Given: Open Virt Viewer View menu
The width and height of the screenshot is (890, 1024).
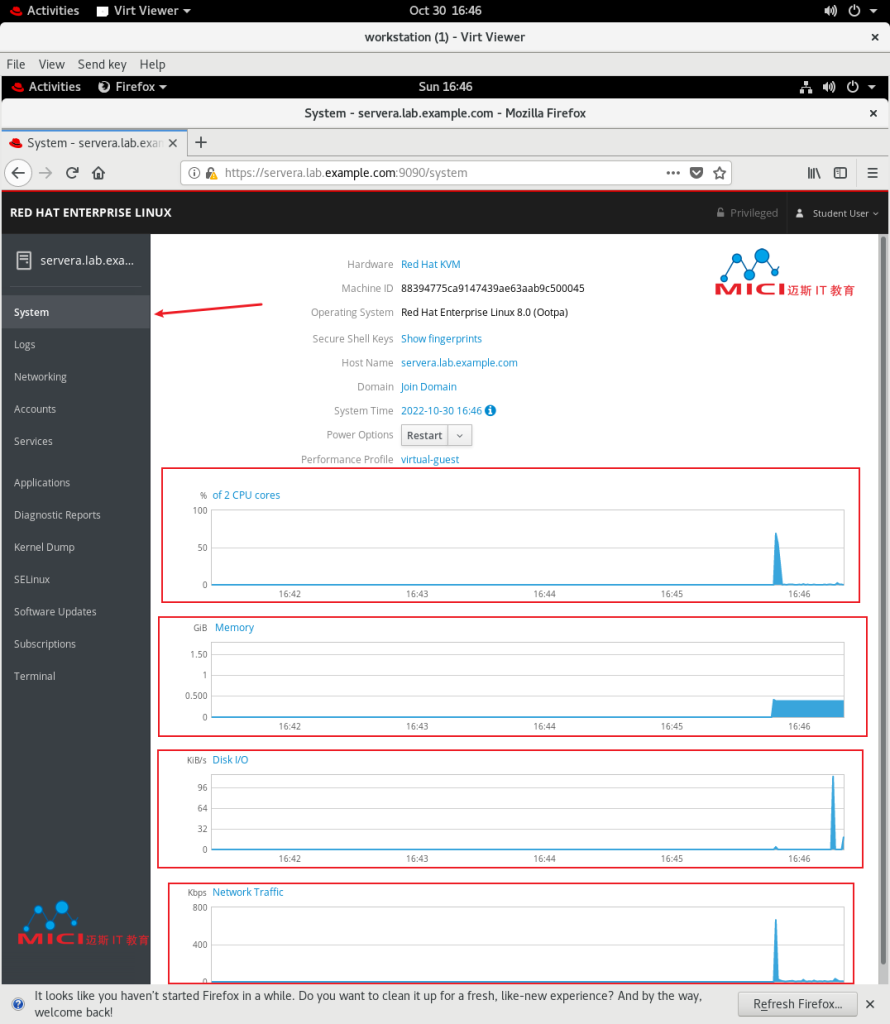Looking at the screenshot, I should (52, 64).
